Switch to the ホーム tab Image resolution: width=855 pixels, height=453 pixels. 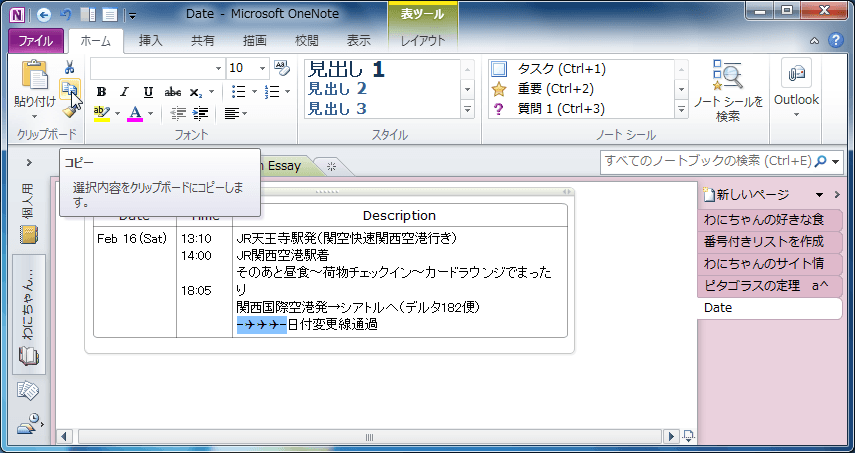[95, 41]
